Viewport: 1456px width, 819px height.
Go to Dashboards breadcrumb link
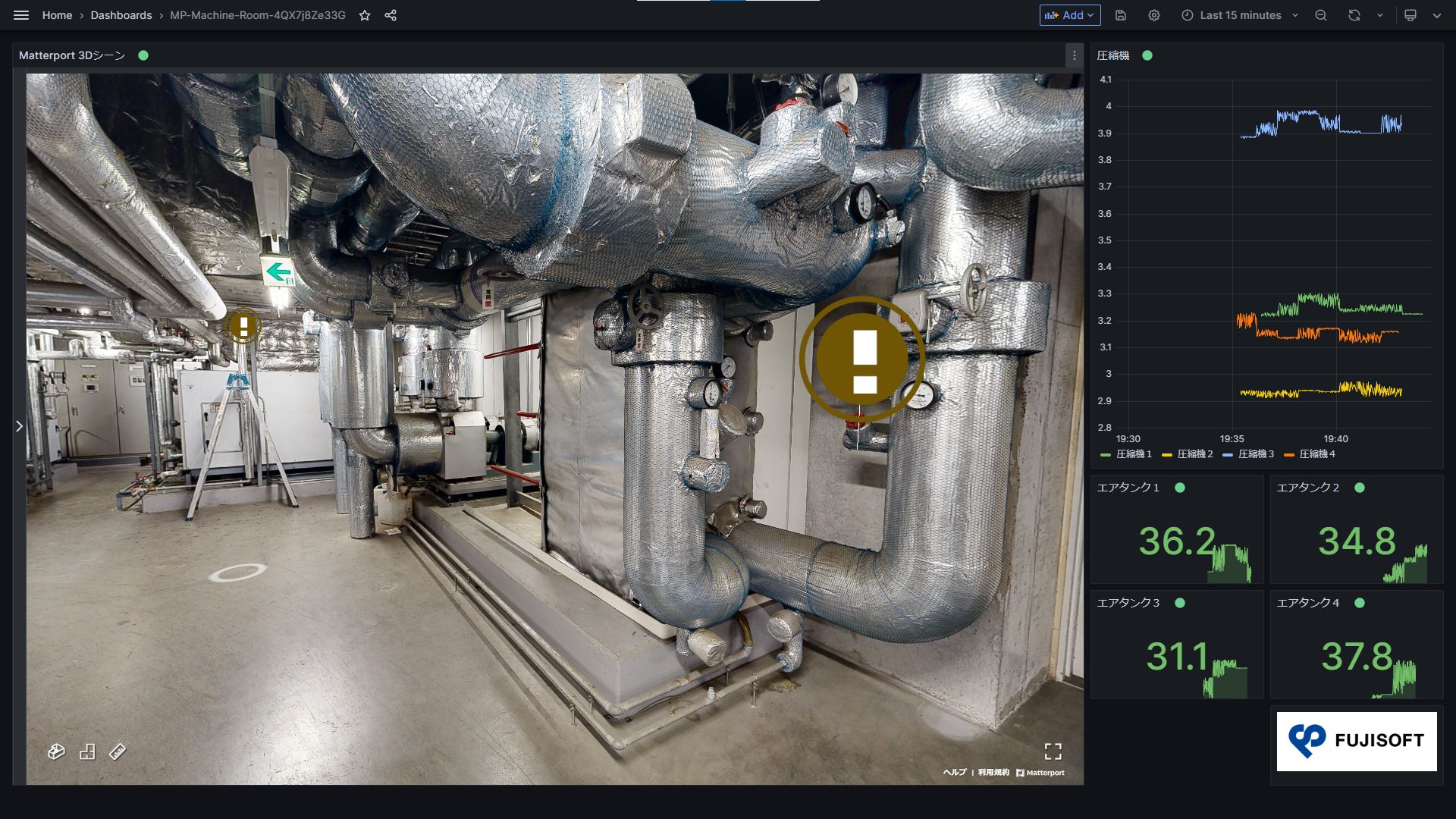tap(121, 15)
